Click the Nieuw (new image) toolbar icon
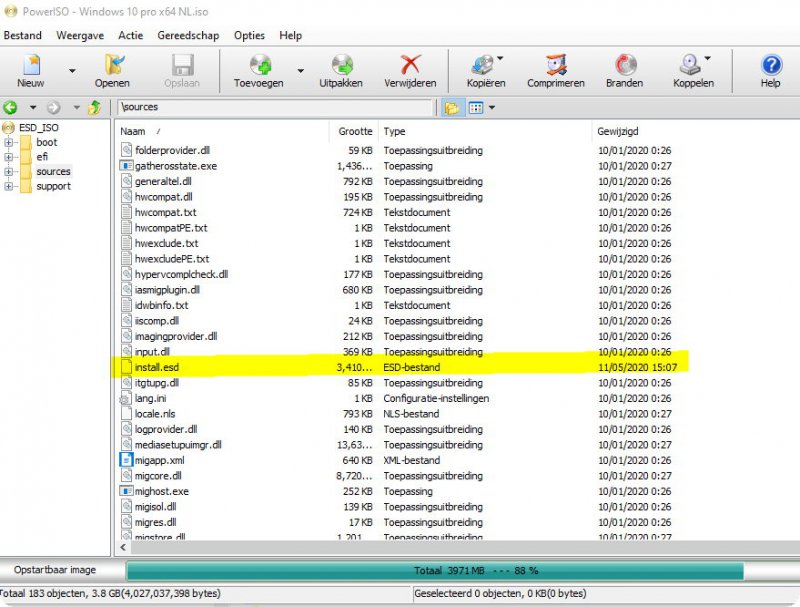 pos(31,67)
